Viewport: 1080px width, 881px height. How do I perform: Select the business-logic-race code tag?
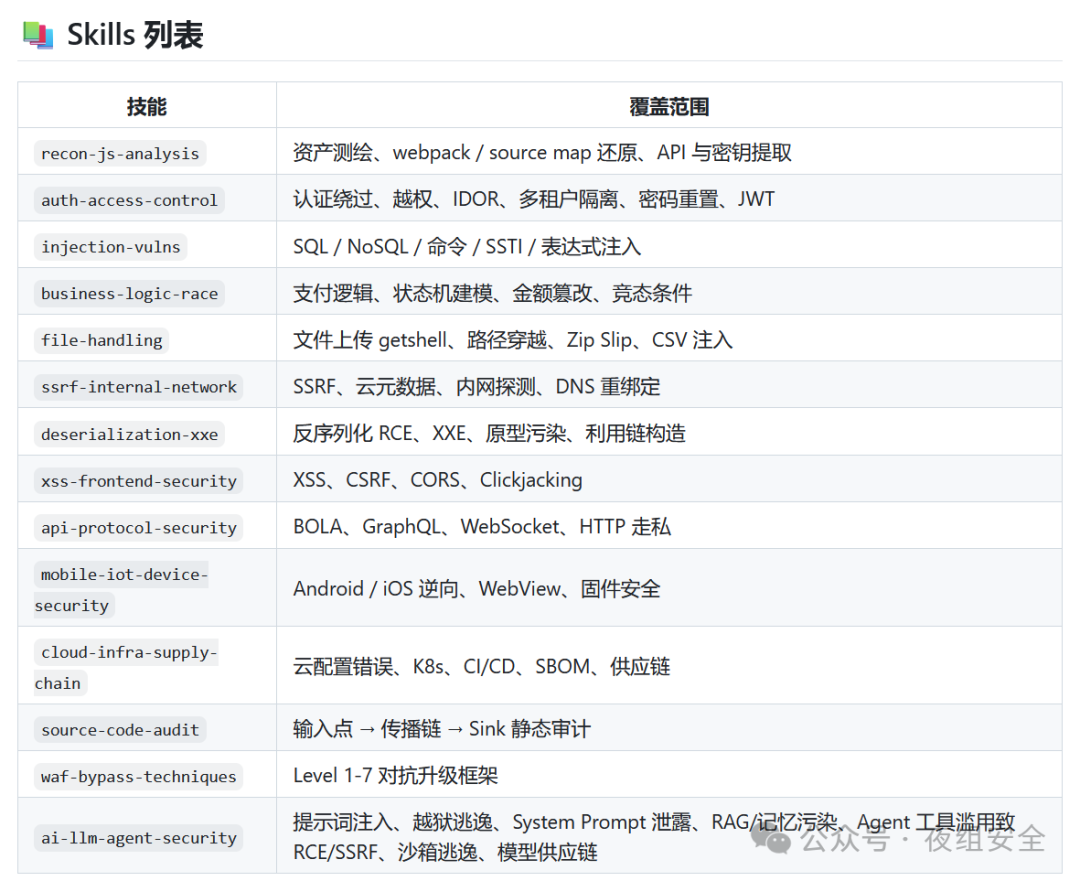pos(129,293)
